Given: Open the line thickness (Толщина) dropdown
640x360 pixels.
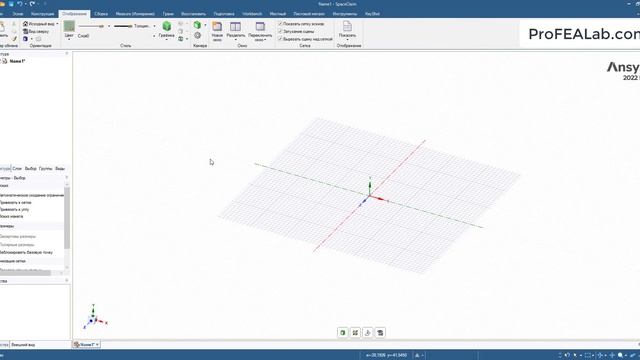Looking at the screenshot, I should coord(154,26).
